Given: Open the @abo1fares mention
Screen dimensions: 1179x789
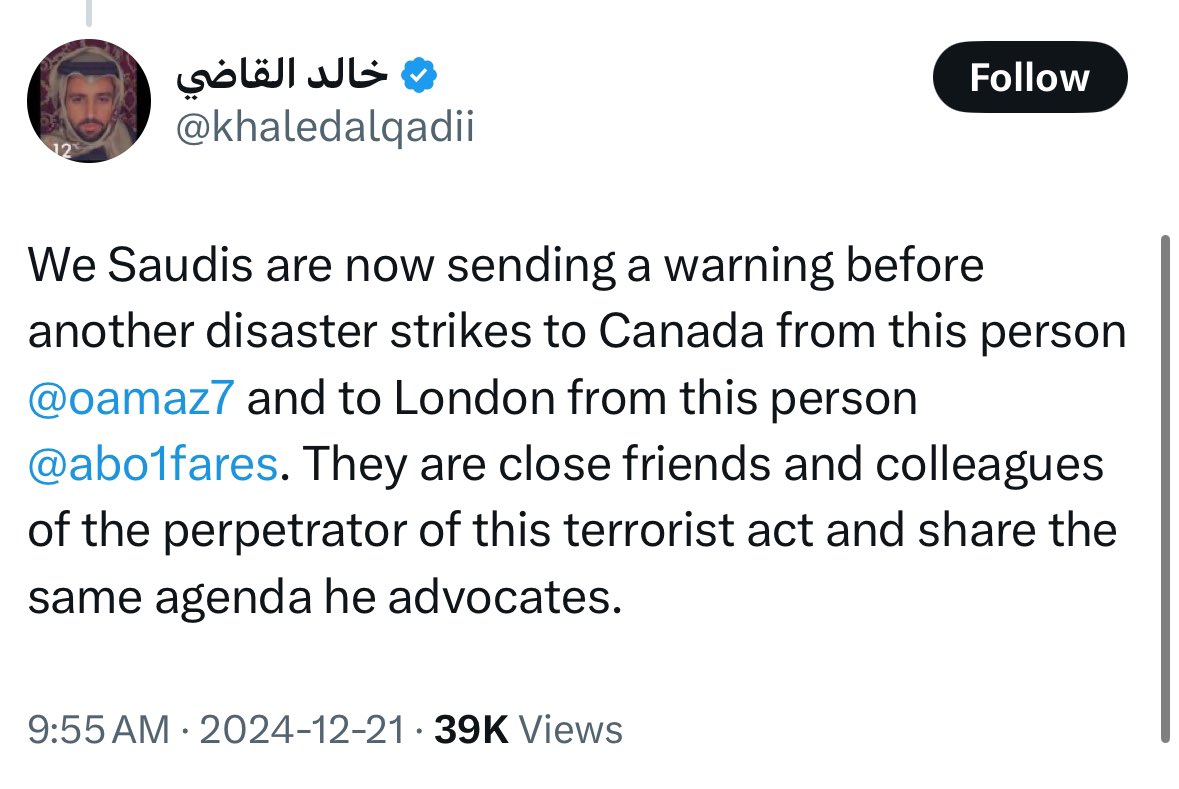Looking at the screenshot, I should tap(152, 465).
